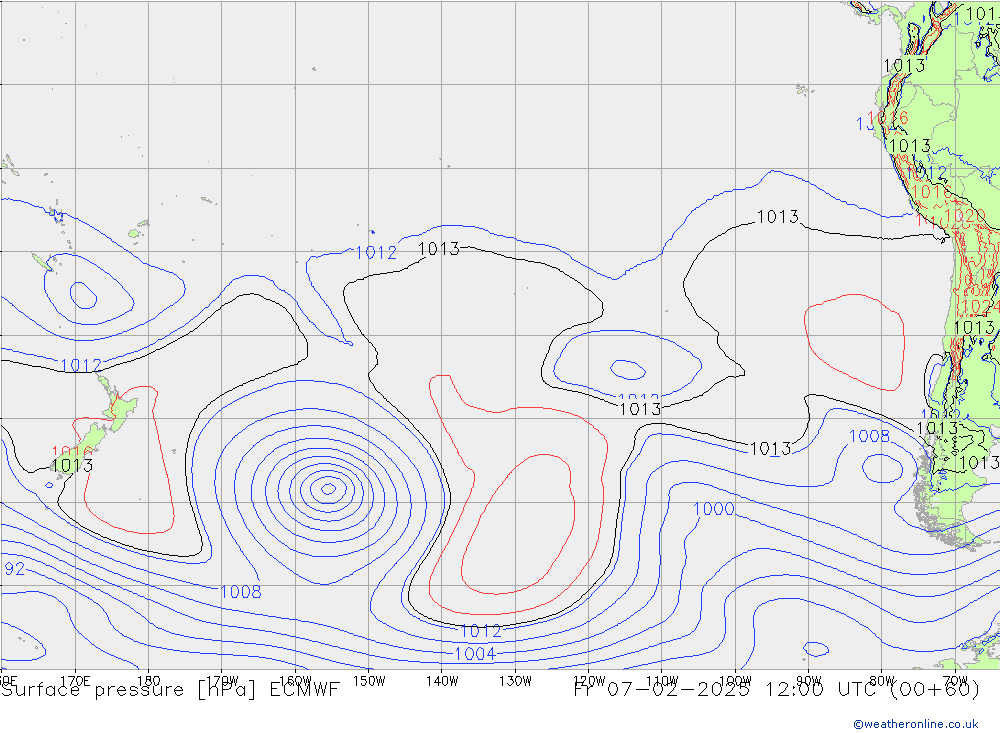Click the 'Surface pressure [hPa] ECMWF' title text

click(170, 690)
